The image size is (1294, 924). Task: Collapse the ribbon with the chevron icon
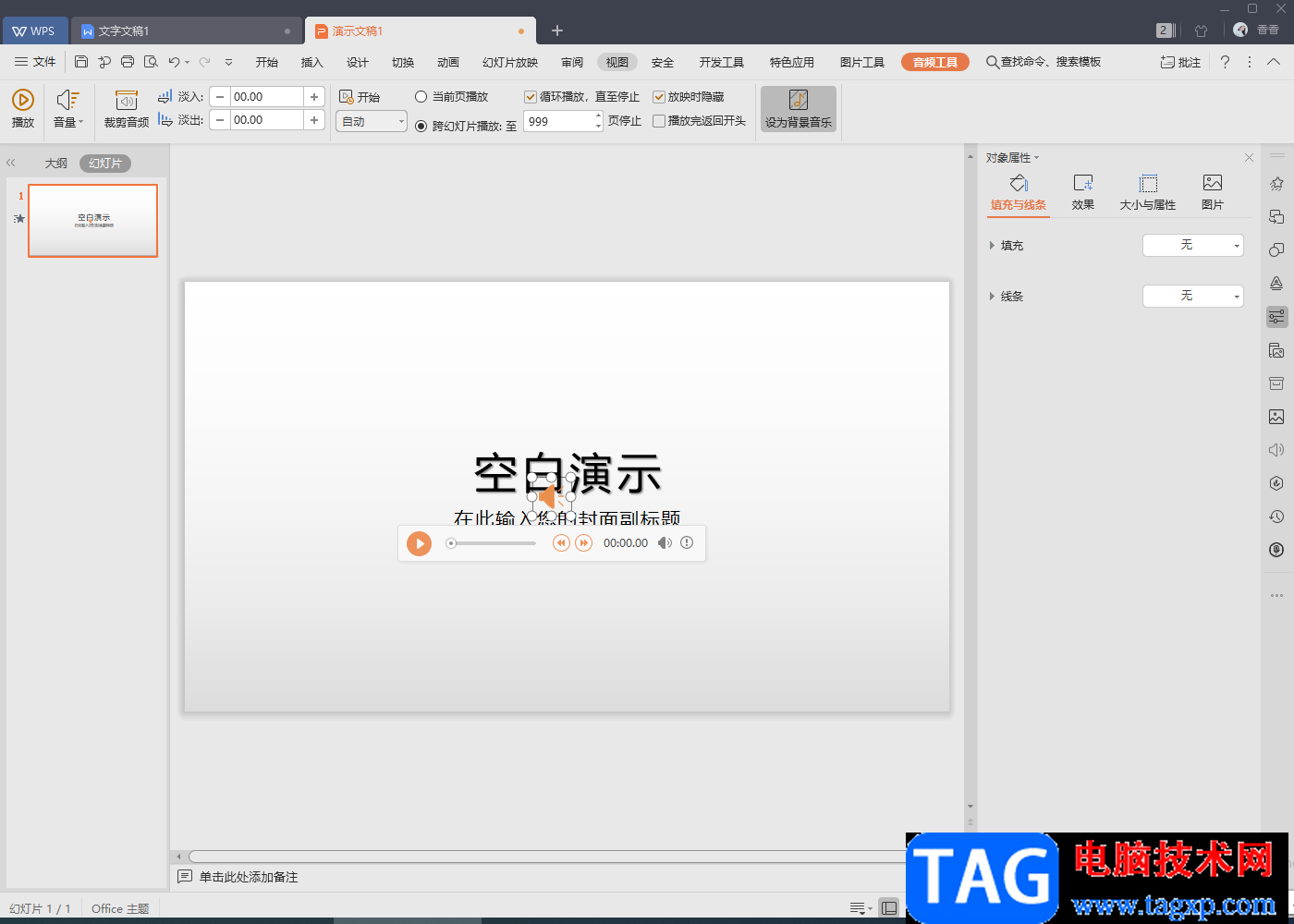1274,62
